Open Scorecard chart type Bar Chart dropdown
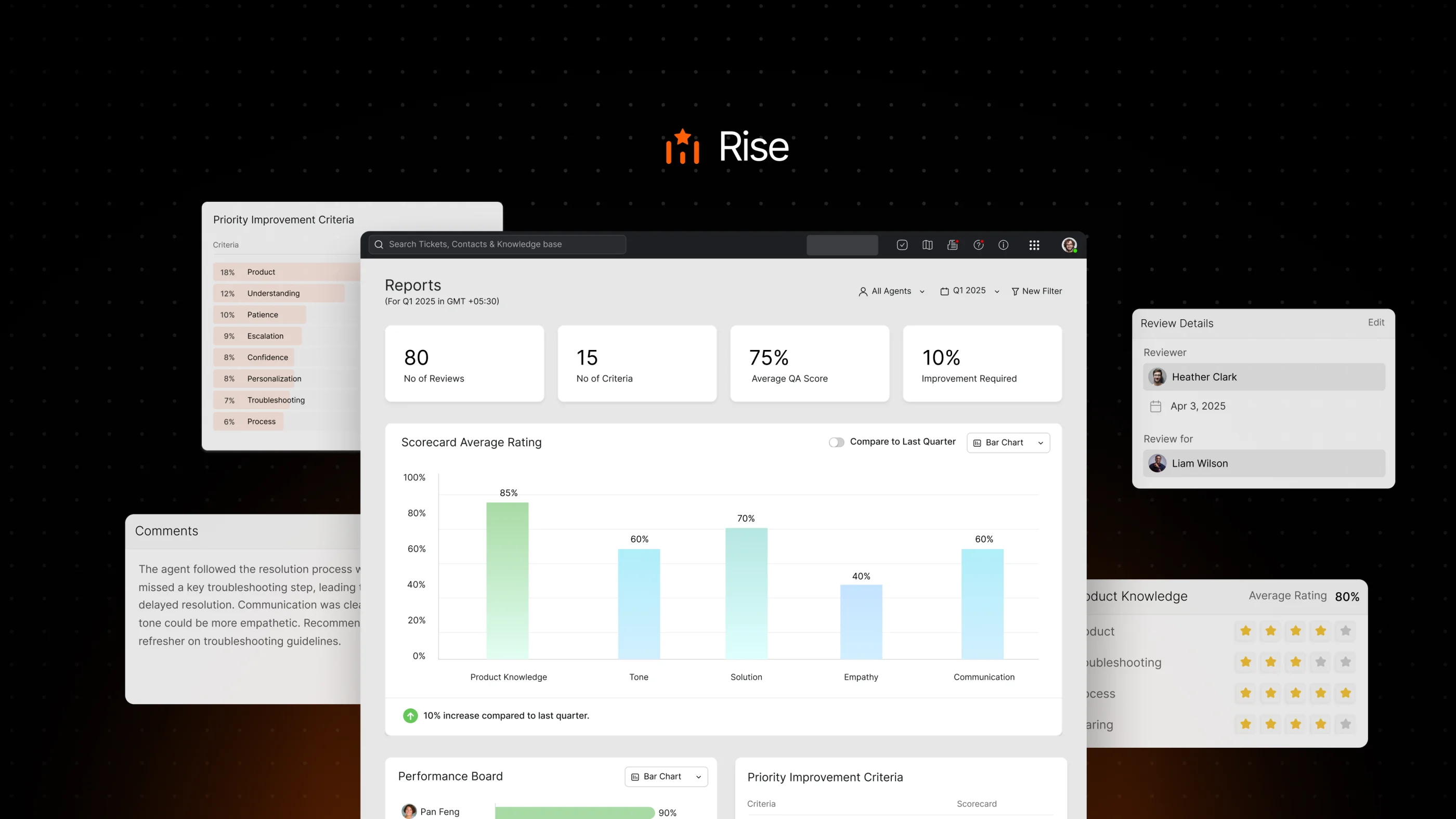Screen dimensions: 1456x819 [1008, 443]
